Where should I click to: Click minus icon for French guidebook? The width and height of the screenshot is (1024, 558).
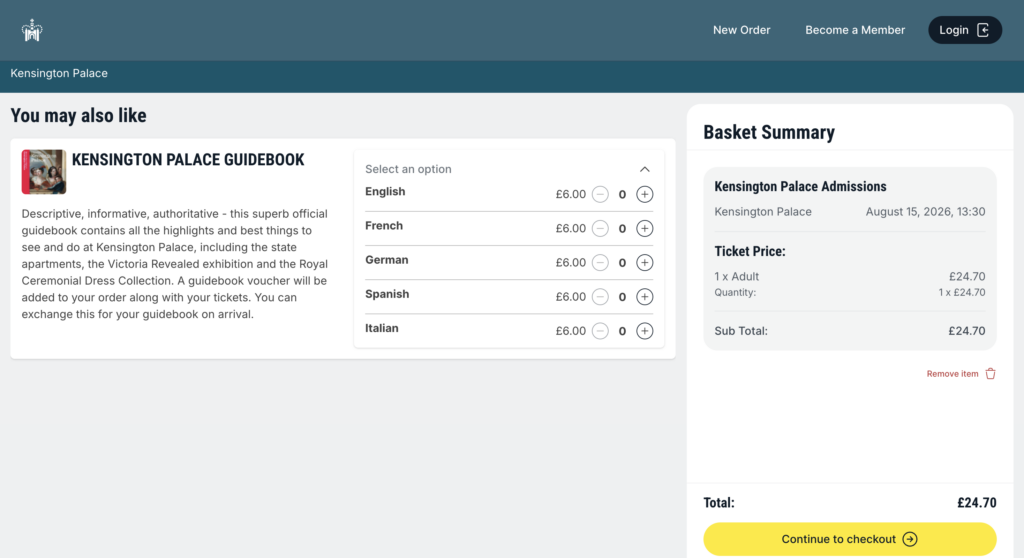(x=600, y=228)
